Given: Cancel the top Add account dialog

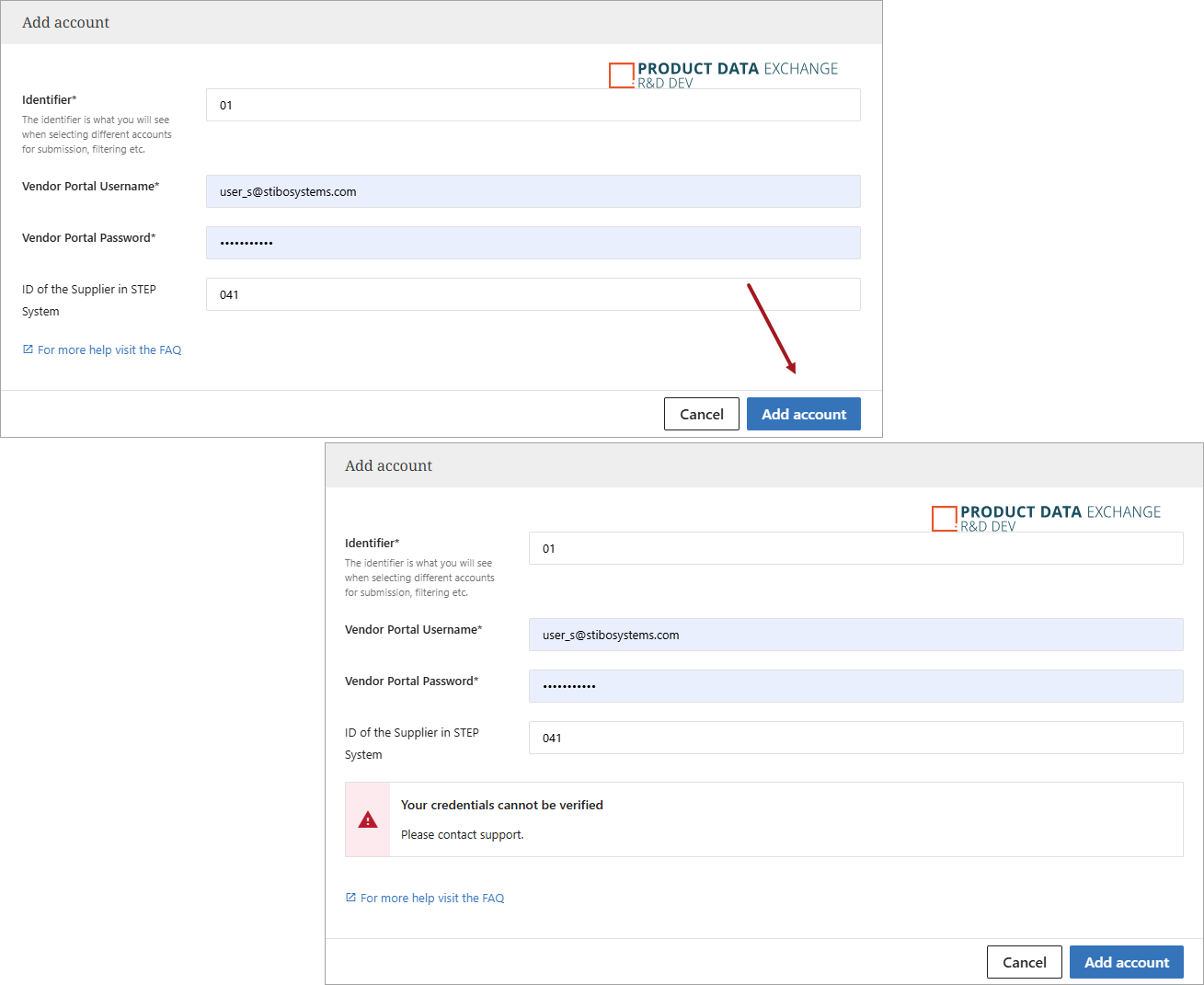Looking at the screenshot, I should pos(701,414).
